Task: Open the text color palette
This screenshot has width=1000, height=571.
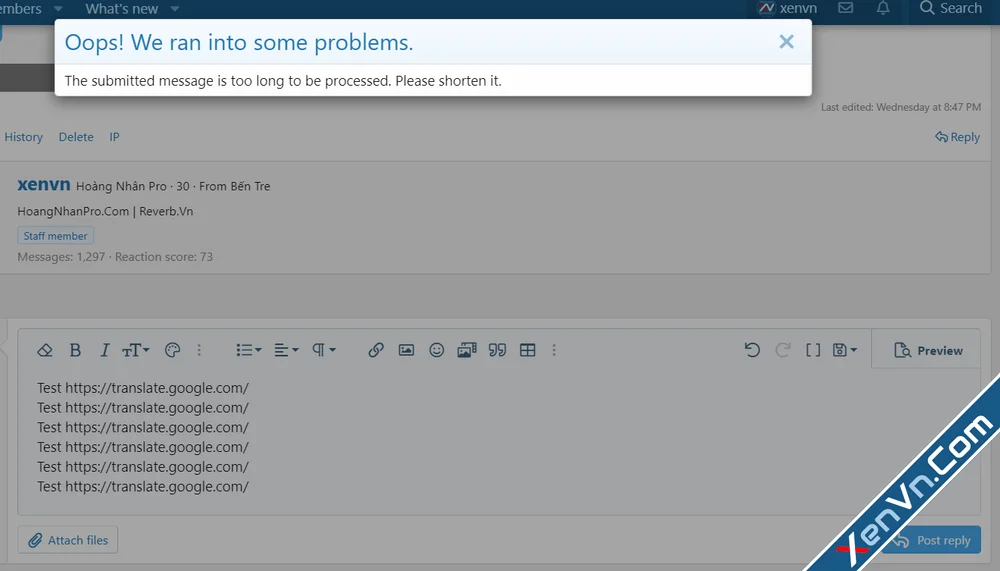Action: tap(172, 350)
